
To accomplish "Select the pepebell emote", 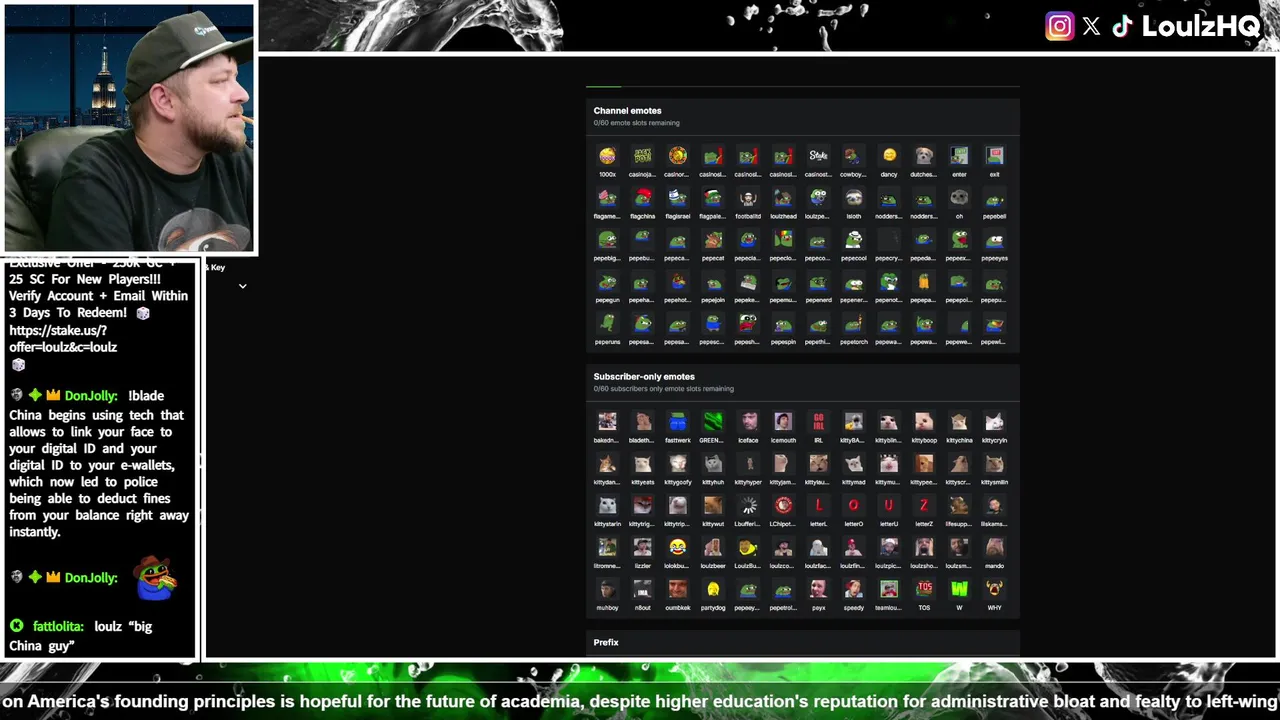I will pos(994,198).
